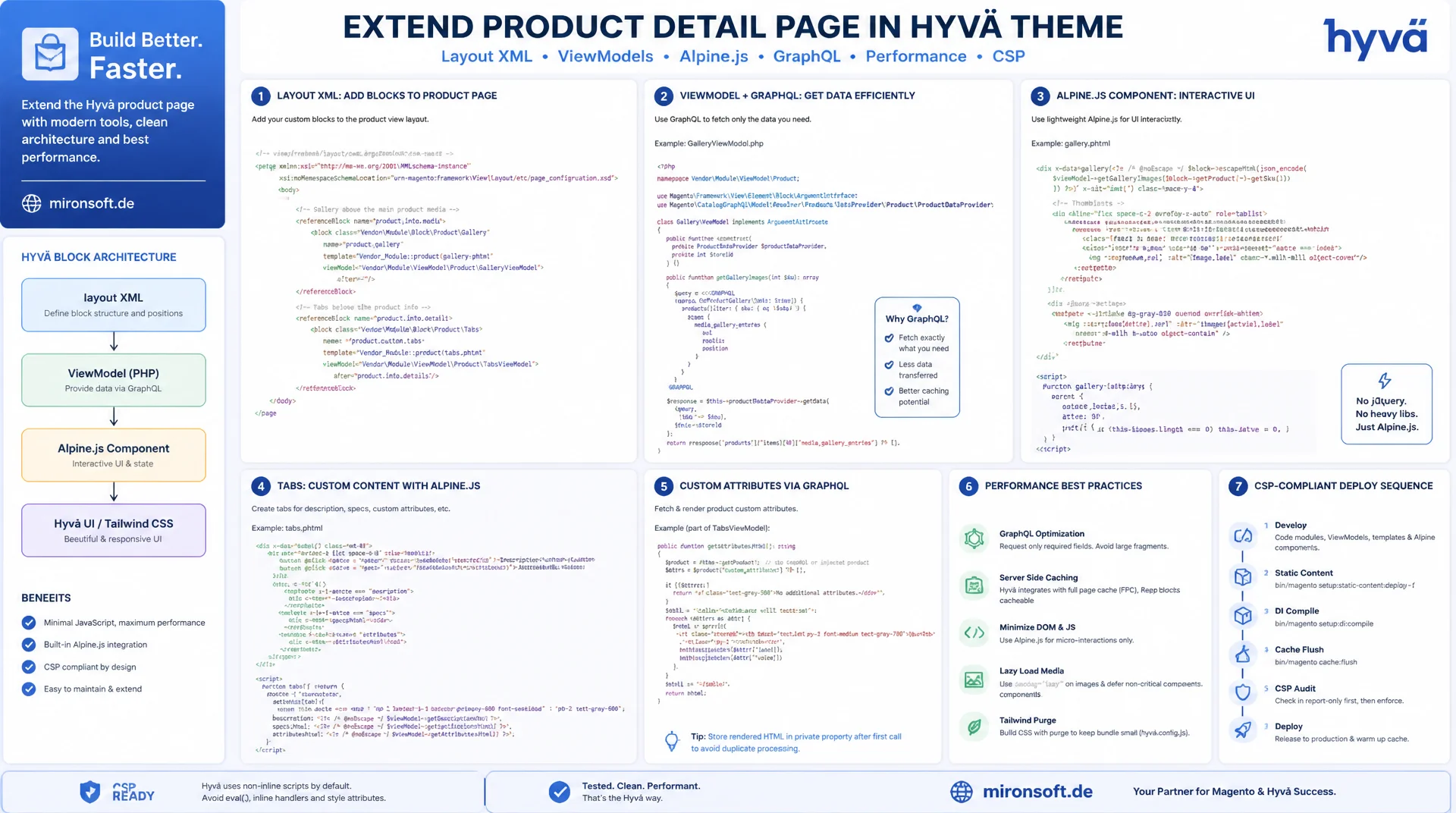This screenshot has height=813, width=1456.
Task: Click the diamond icon above Why GraphQL?
Action: point(917,308)
